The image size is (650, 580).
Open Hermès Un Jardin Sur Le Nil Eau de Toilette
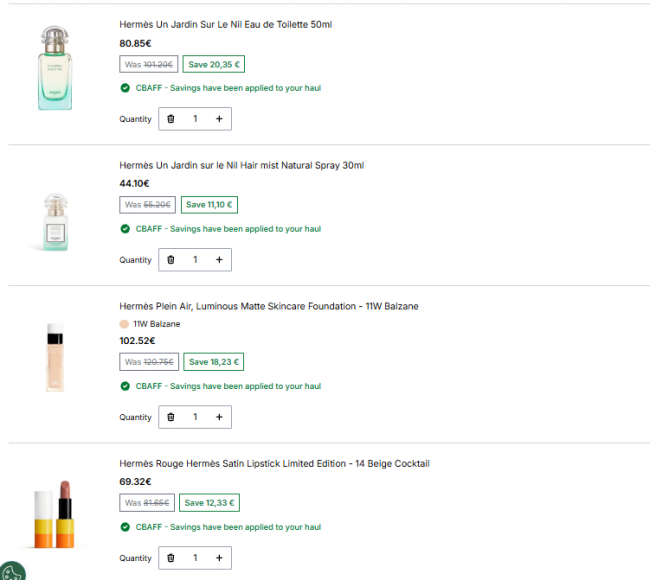click(226, 24)
